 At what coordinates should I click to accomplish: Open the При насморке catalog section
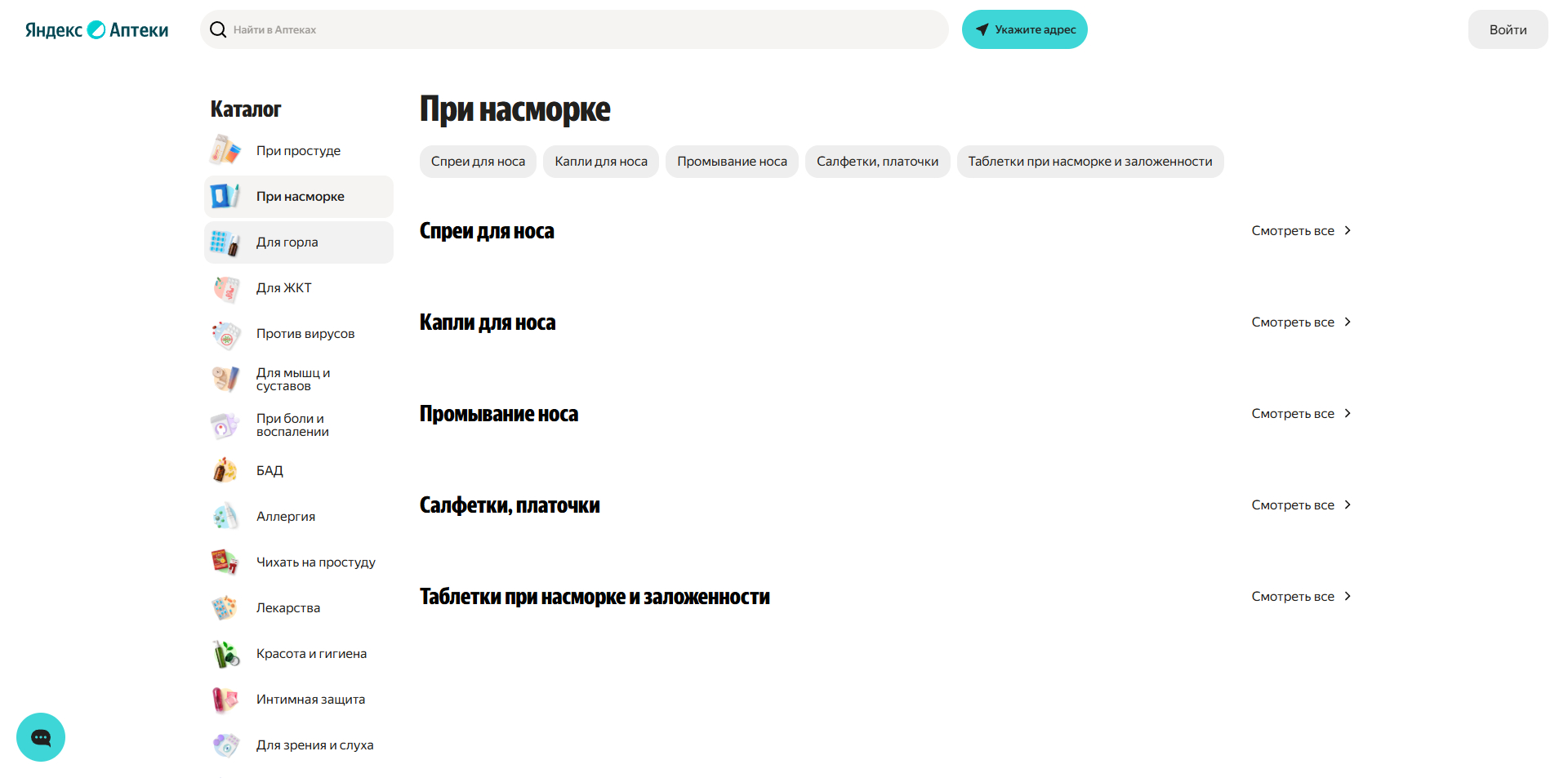tap(300, 196)
